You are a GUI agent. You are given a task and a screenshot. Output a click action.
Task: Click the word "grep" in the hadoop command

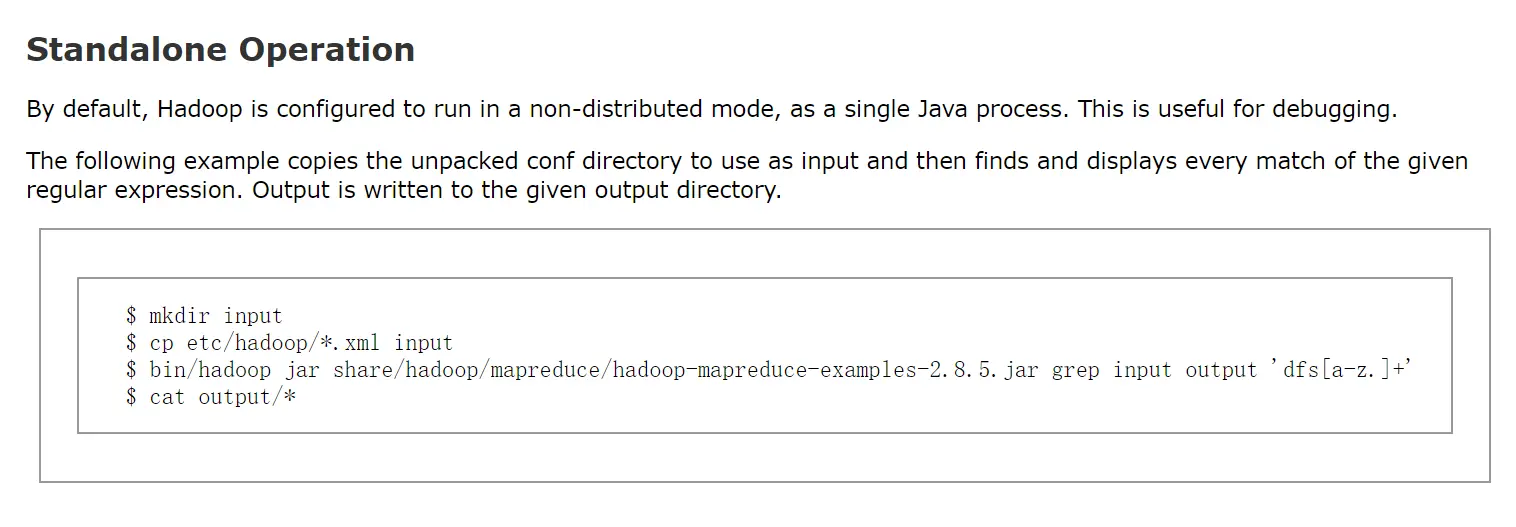[1076, 371]
